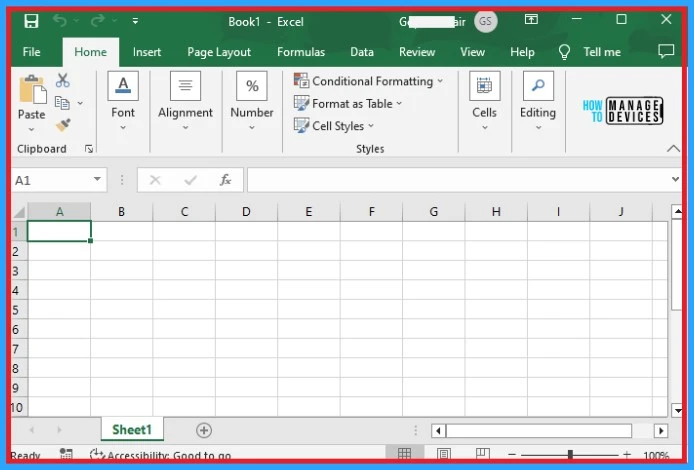Open the Review tab
The width and height of the screenshot is (694, 470).
click(417, 52)
